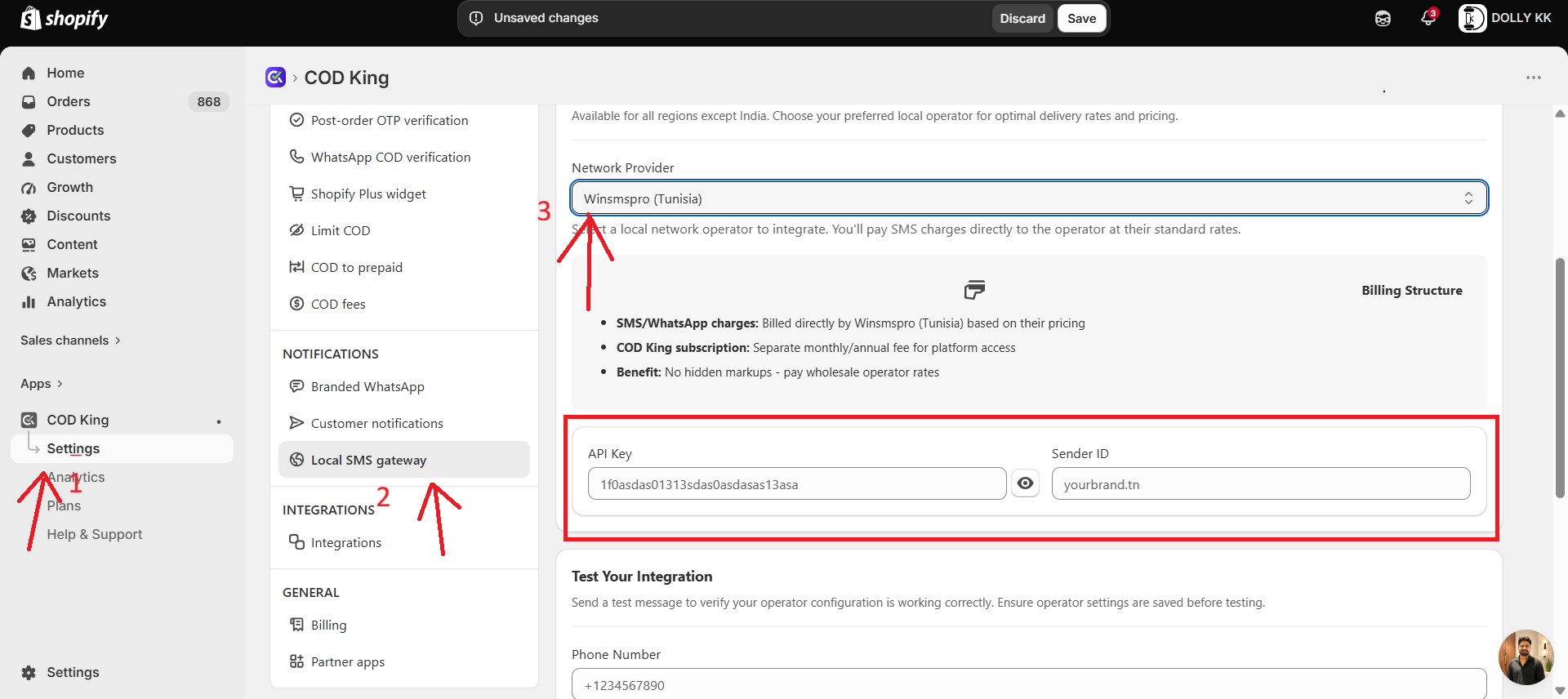Click the Partner apps grid icon
This screenshot has width=1568, height=699.
[296, 661]
